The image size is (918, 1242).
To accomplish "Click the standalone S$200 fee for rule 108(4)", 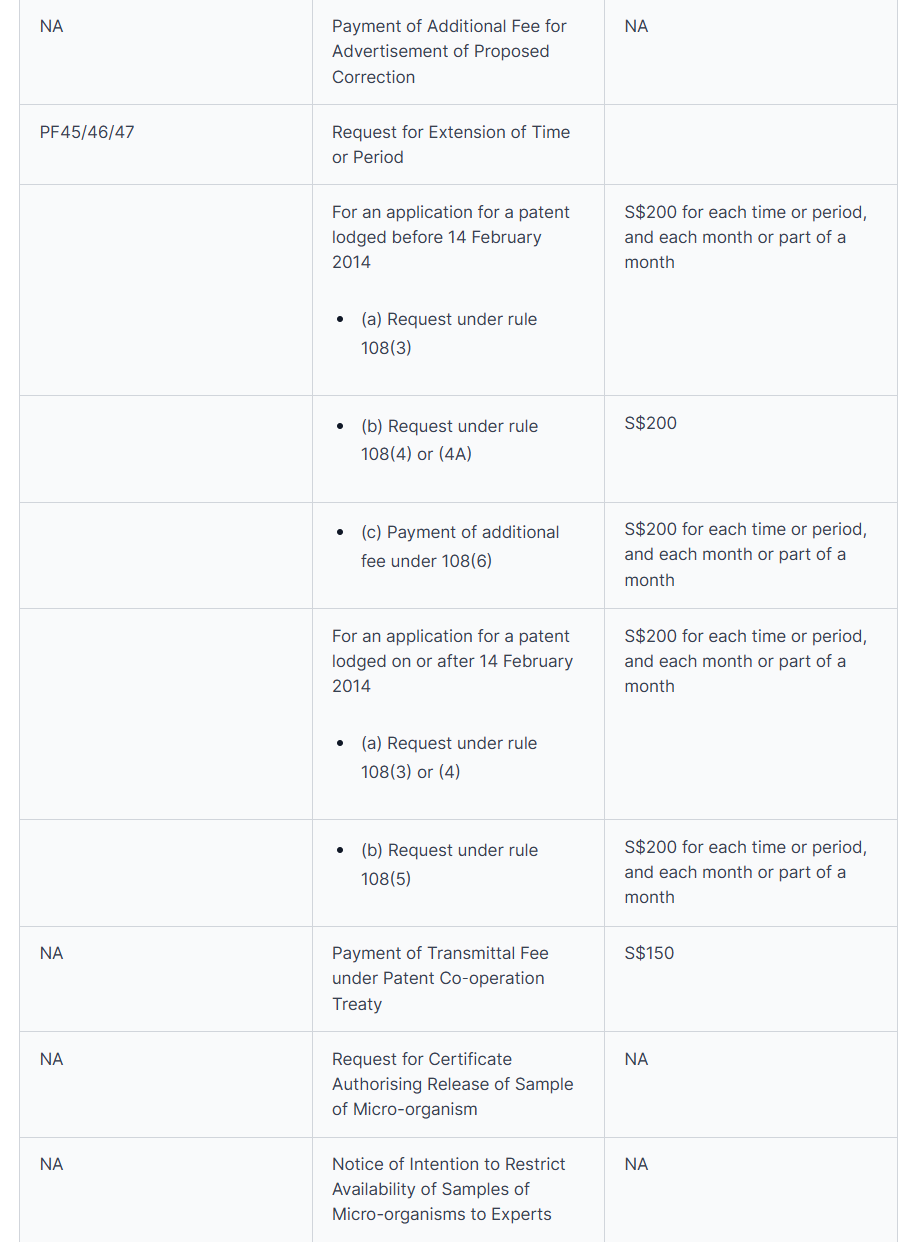I will [x=650, y=423].
